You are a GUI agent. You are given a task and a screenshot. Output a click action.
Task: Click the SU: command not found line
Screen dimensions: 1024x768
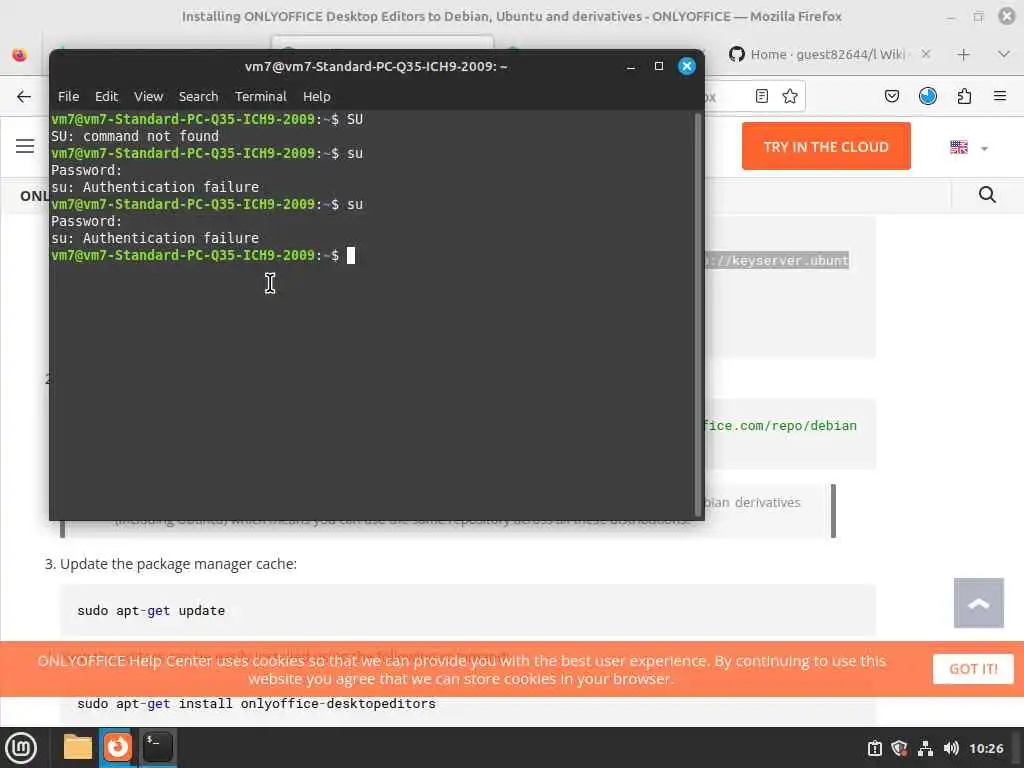tap(135, 136)
